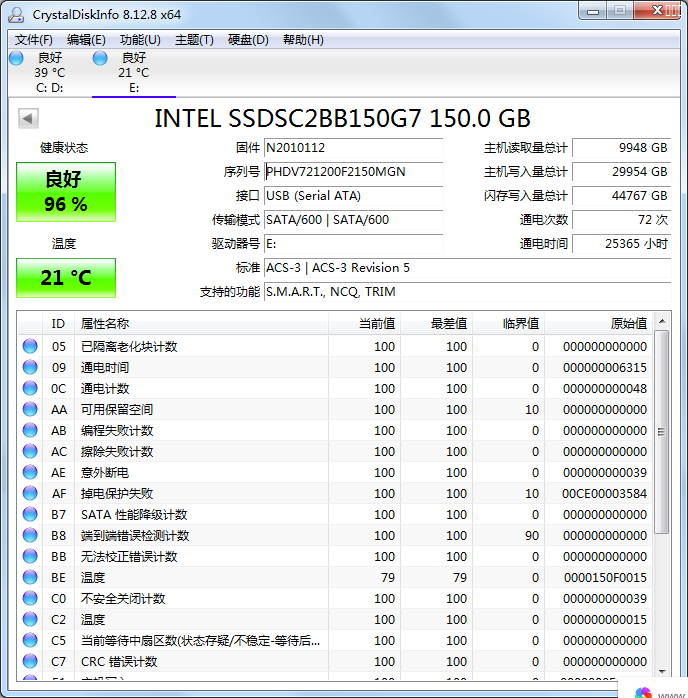Click the 属性名称 column header
Viewport: 688px width, 698px height.
click(x=201, y=324)
